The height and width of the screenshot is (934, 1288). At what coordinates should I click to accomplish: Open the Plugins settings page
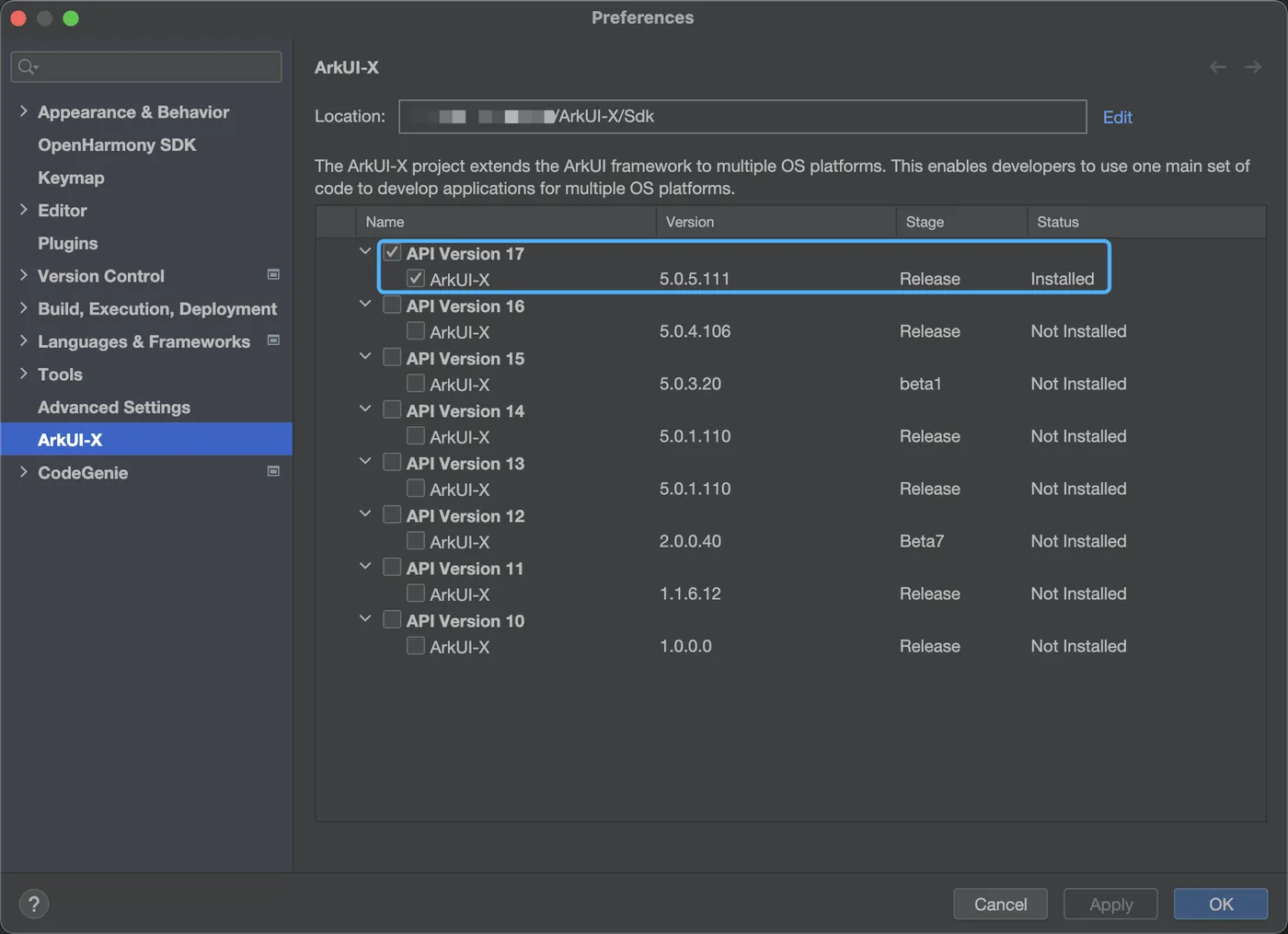pyautogui.click(x=67, y=243)
